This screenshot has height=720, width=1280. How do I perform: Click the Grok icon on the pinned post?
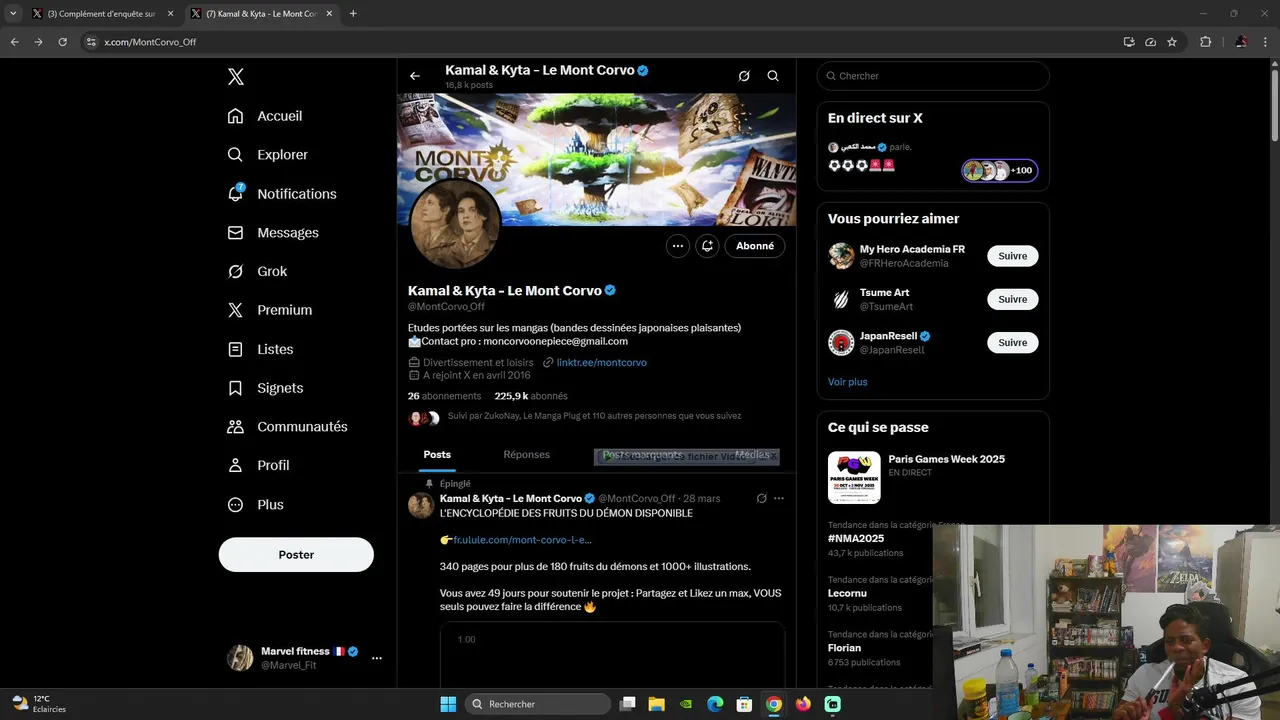coord(762,498)
